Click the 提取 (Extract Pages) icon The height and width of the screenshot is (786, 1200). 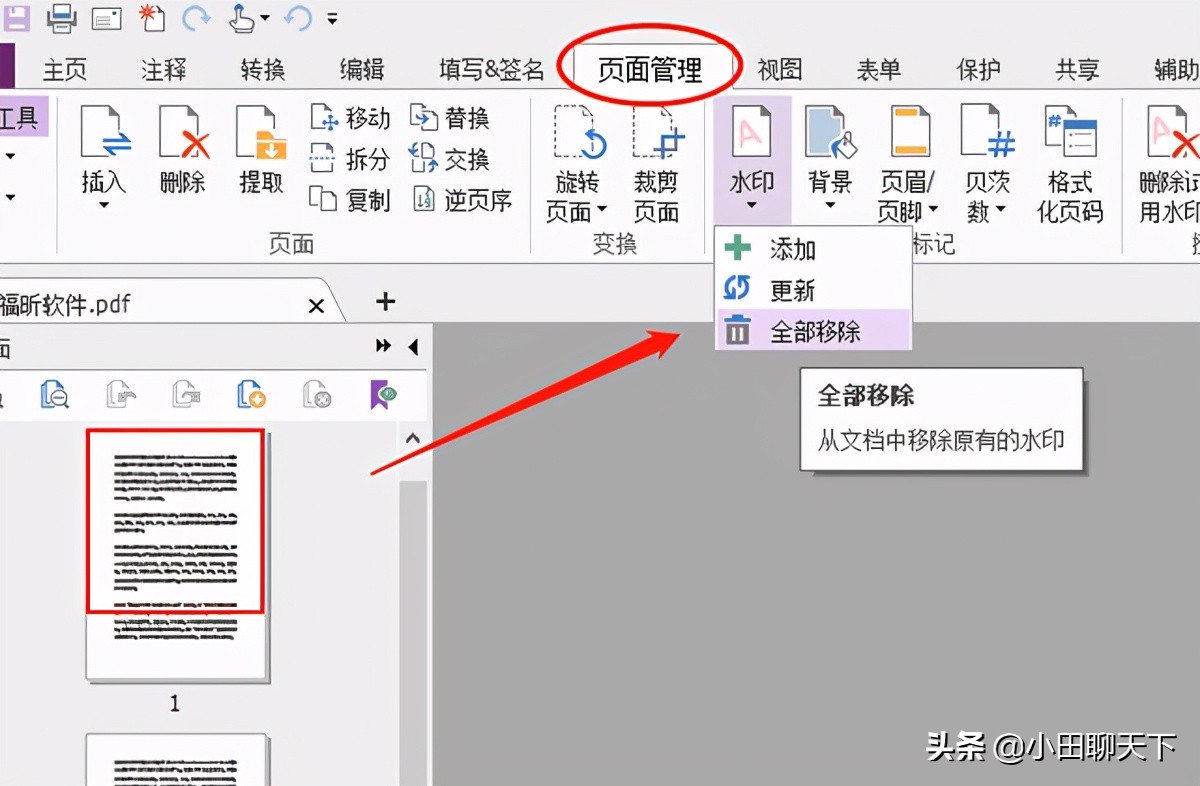[260, 150]
